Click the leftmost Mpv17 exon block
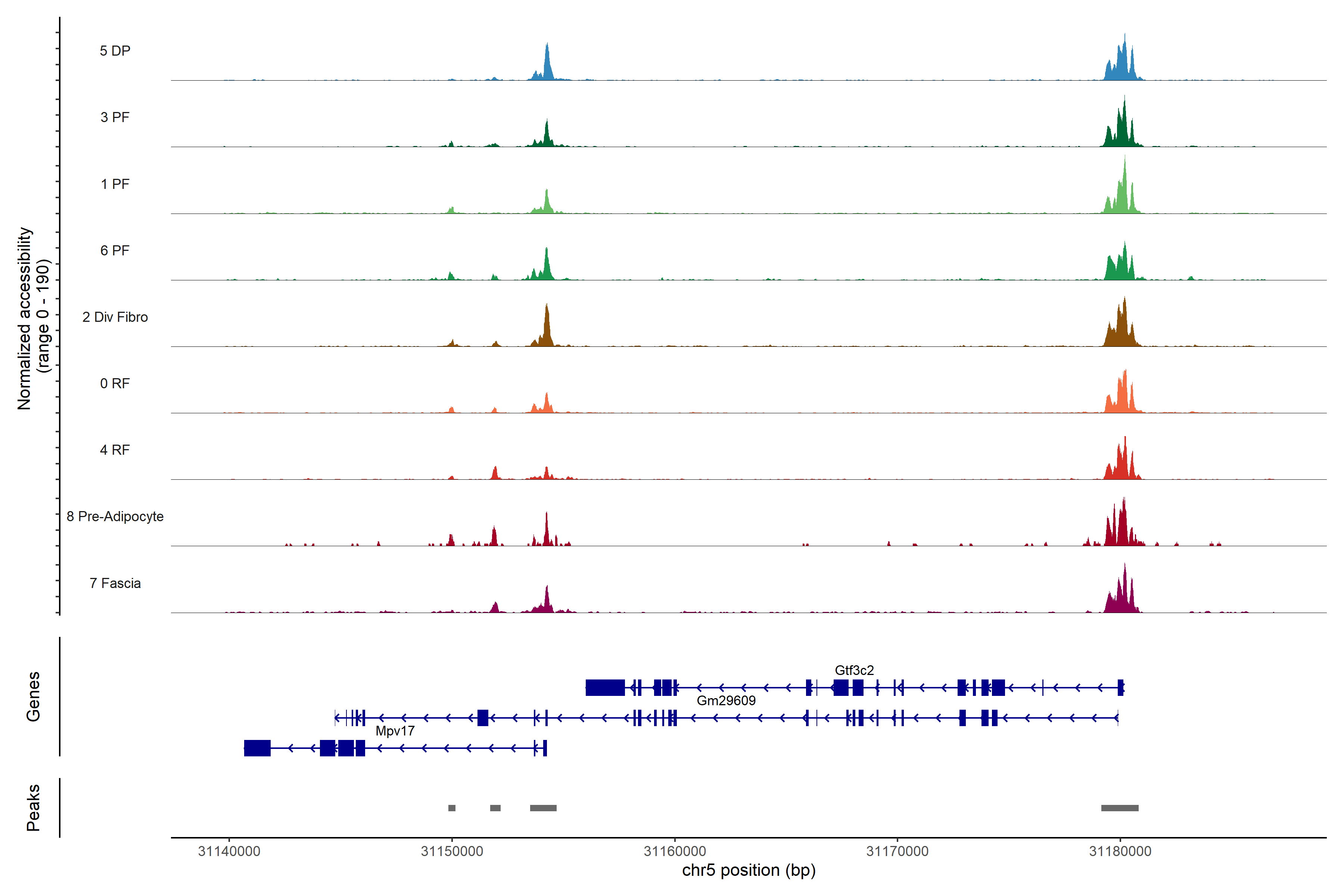Screen dimensions: 1344x896 click(257, 747)
